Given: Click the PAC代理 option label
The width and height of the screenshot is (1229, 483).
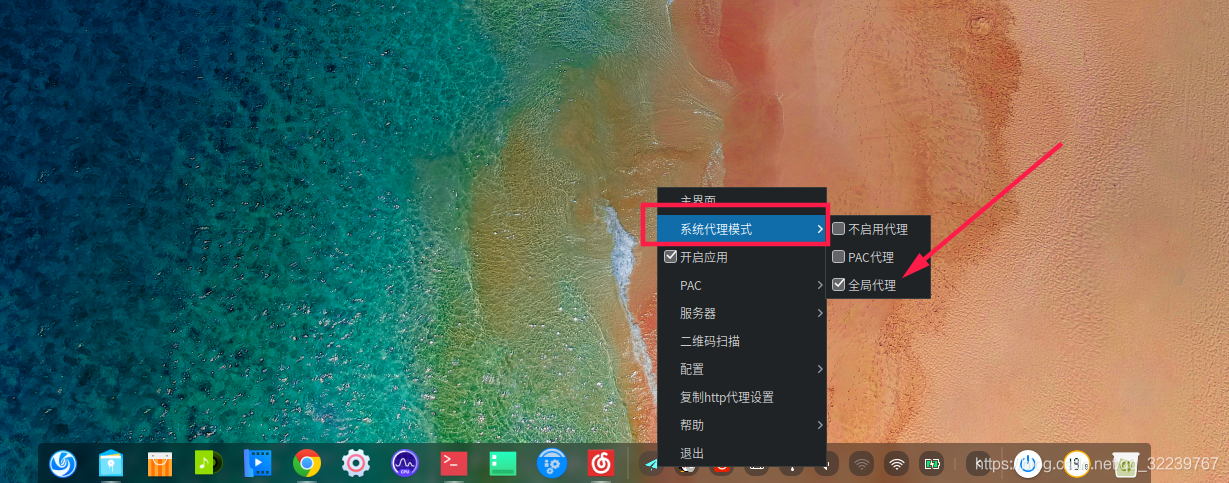Looking at the screenshot, I should (x=871, y=257).
